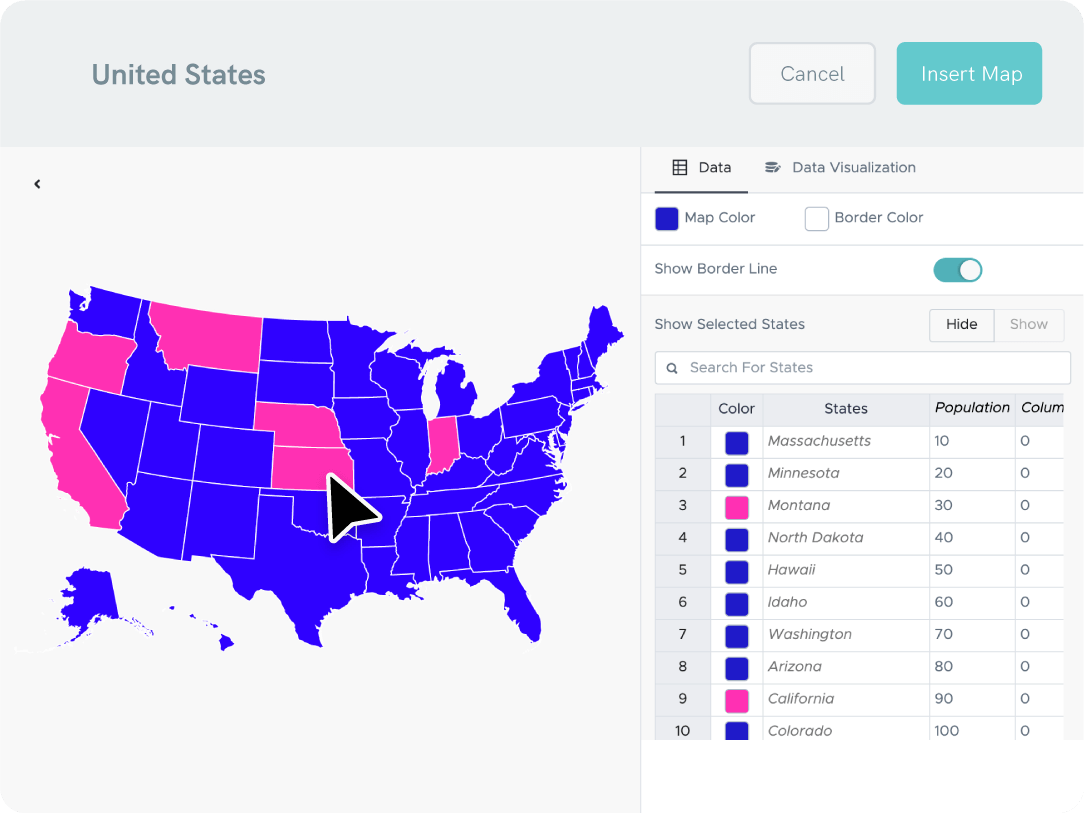
Task: Click the Massachusetts row's blue color swatch
Action: (737, 442)
